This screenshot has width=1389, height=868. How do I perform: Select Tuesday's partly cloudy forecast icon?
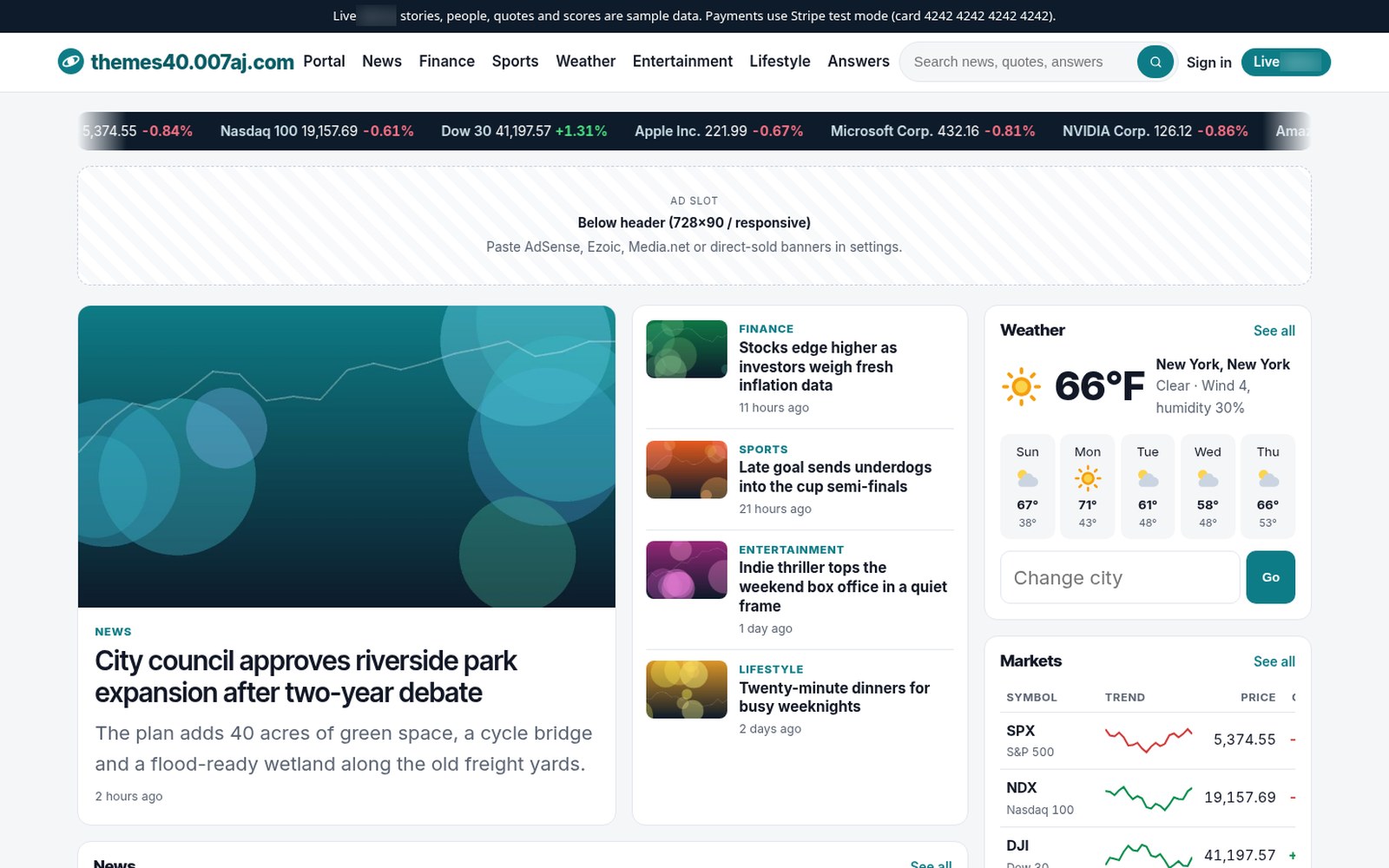coord(1148,478)
